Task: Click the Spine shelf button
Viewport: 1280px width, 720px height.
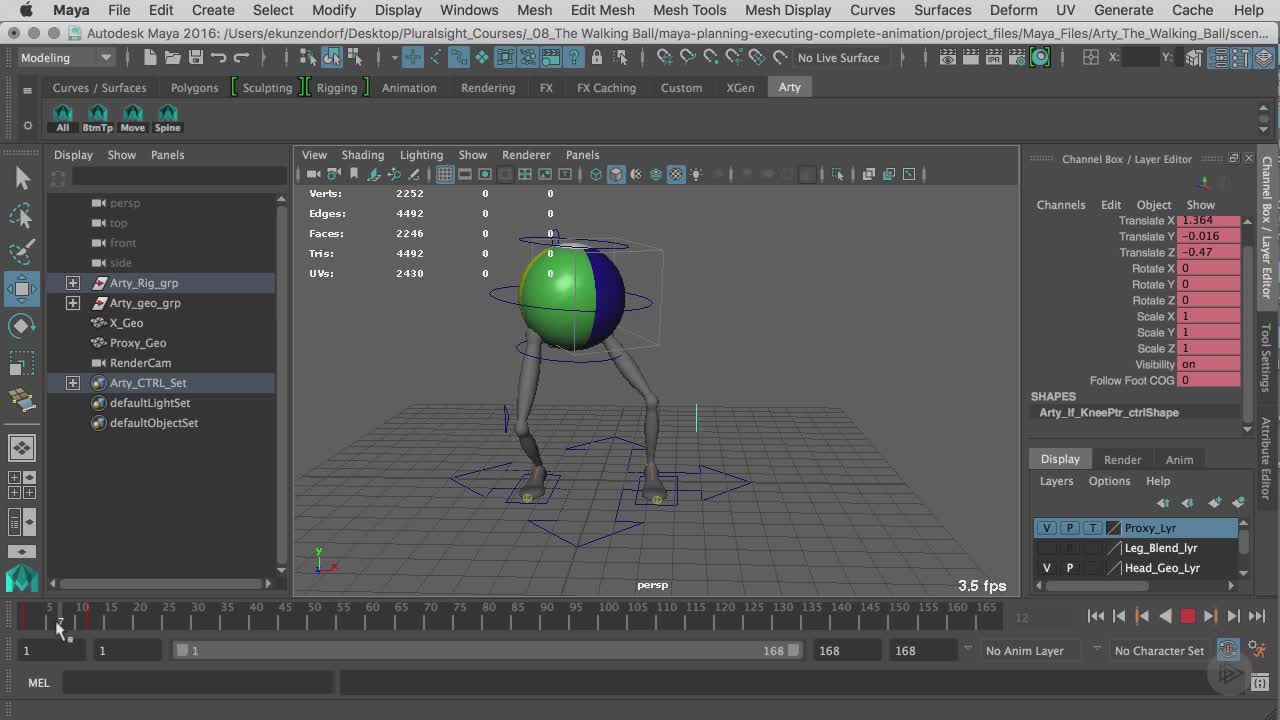Action: (168, 118)
